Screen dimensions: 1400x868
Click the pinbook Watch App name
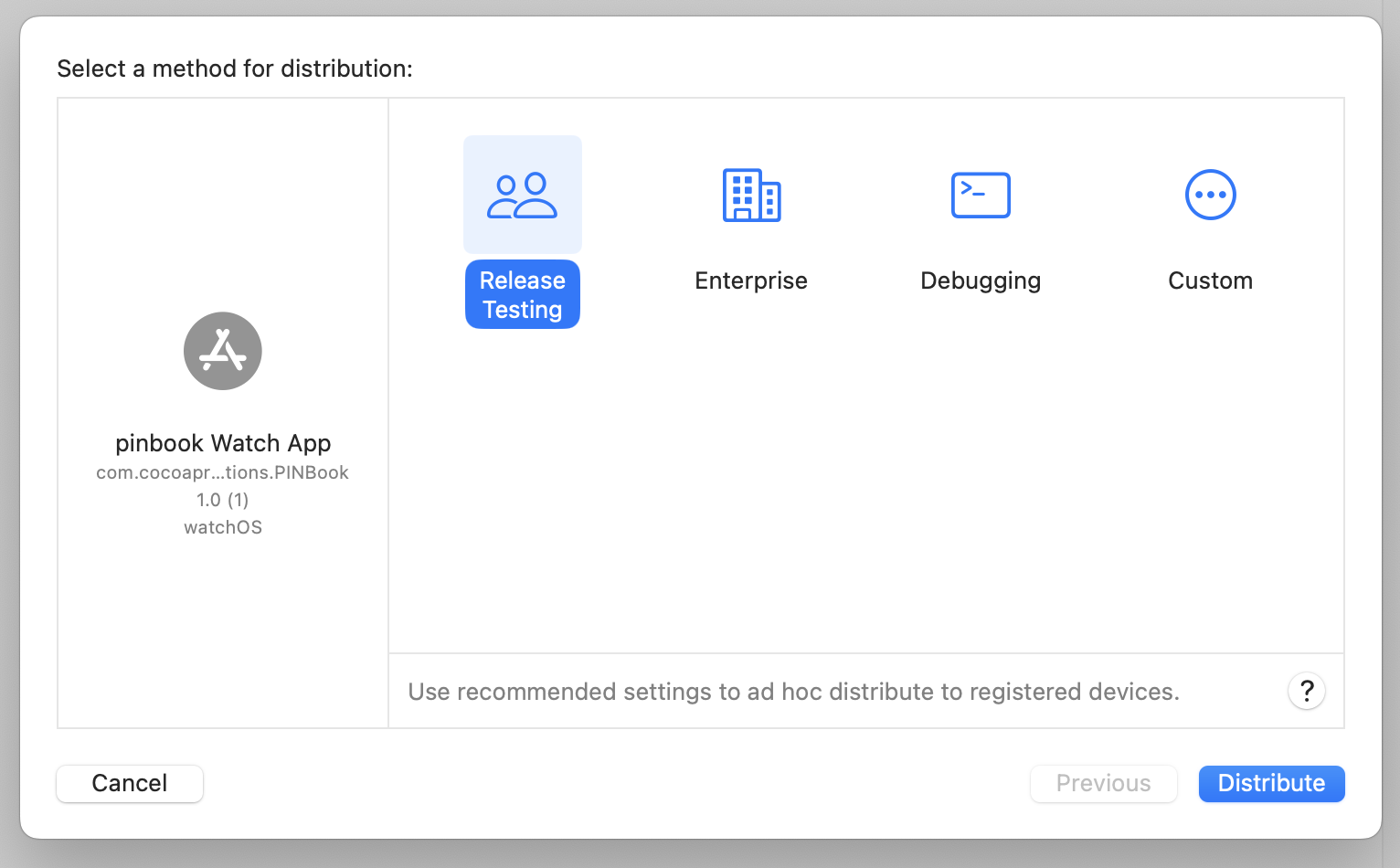pos(223,443)
